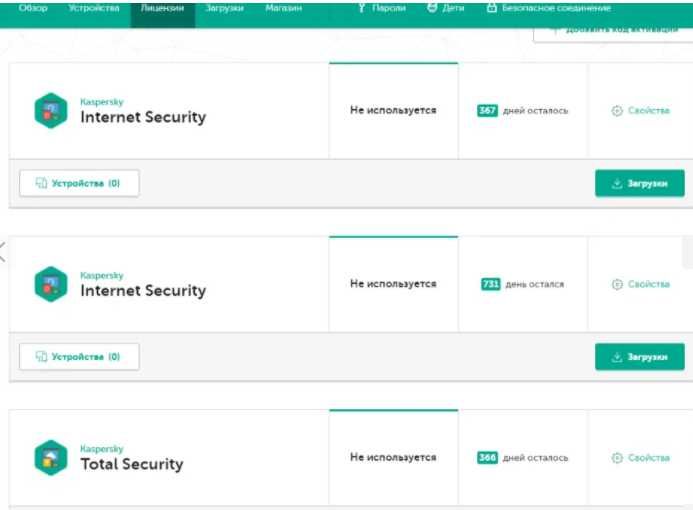Click the 731 days remaining badge

pos(491,284)
